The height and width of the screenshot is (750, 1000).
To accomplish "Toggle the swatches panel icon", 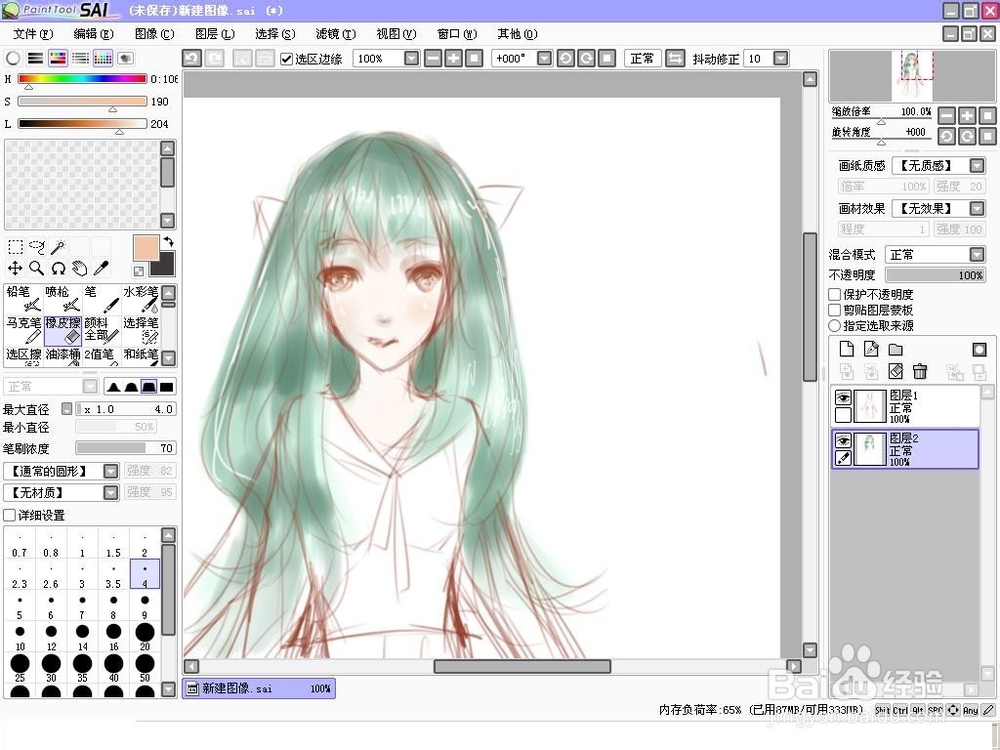I will click(x=103, y=59).
